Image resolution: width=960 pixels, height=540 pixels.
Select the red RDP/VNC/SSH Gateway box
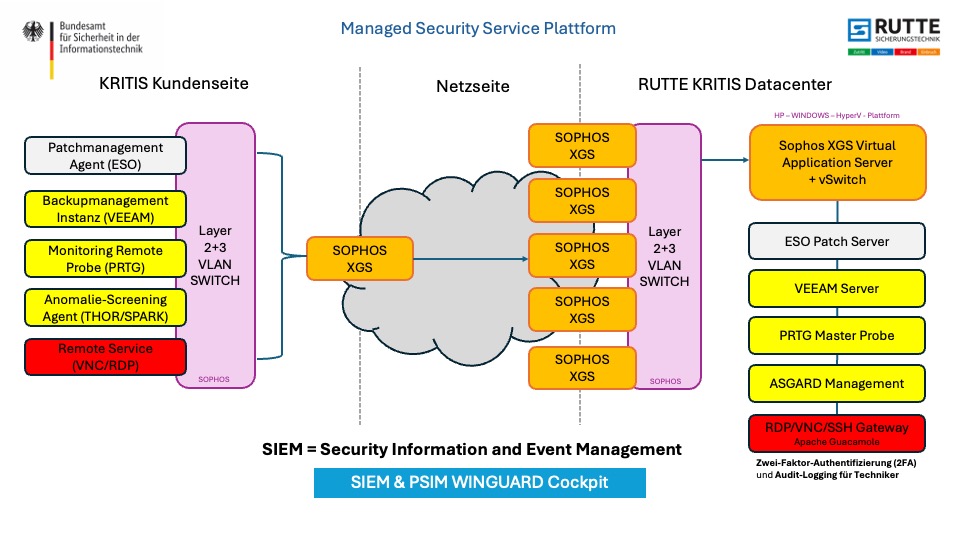point(837,433)
